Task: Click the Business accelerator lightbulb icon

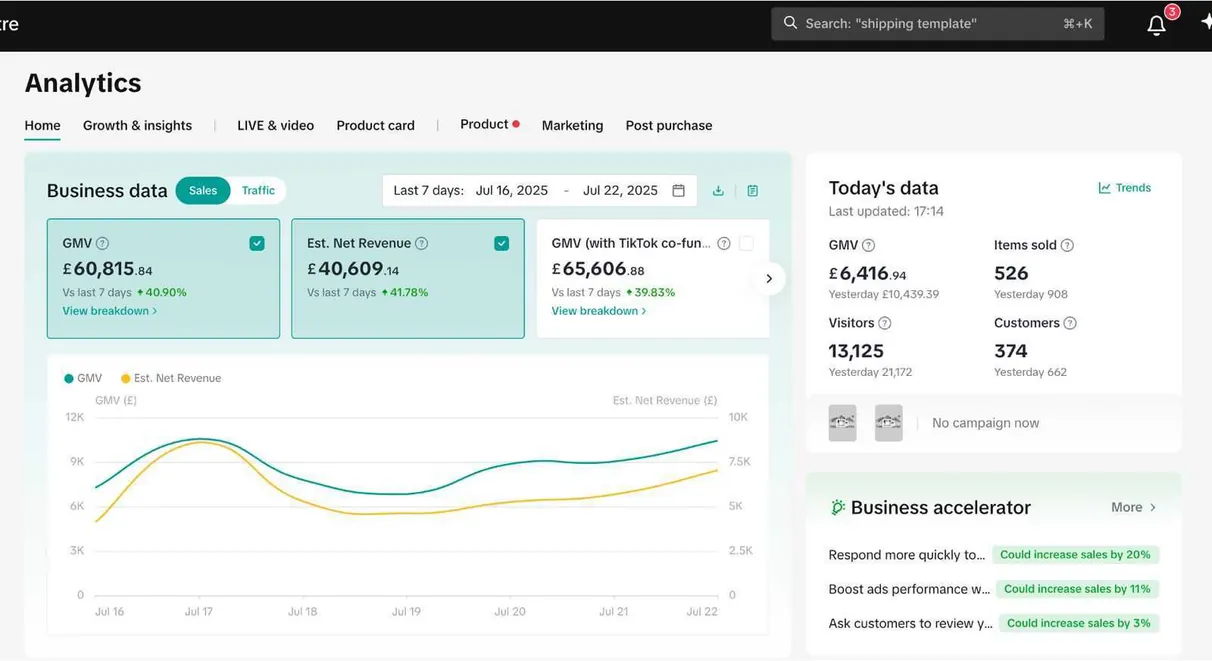Action: coord(838,508)
